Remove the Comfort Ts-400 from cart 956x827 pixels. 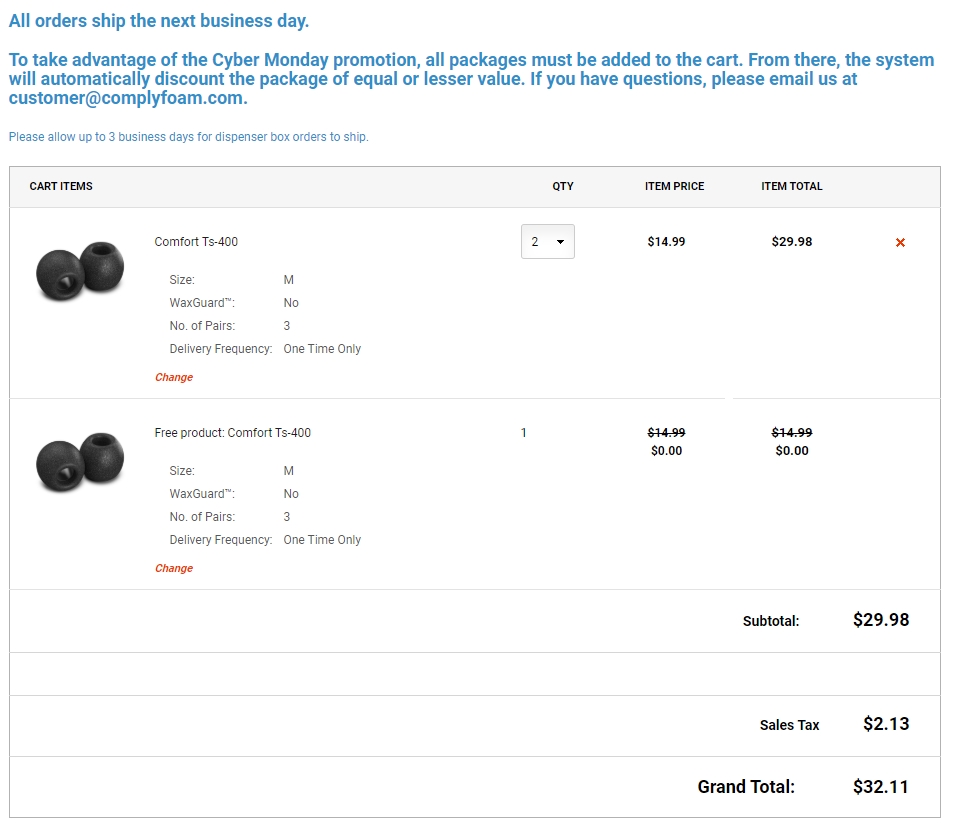pyautogui.click(x=899, y=242)
